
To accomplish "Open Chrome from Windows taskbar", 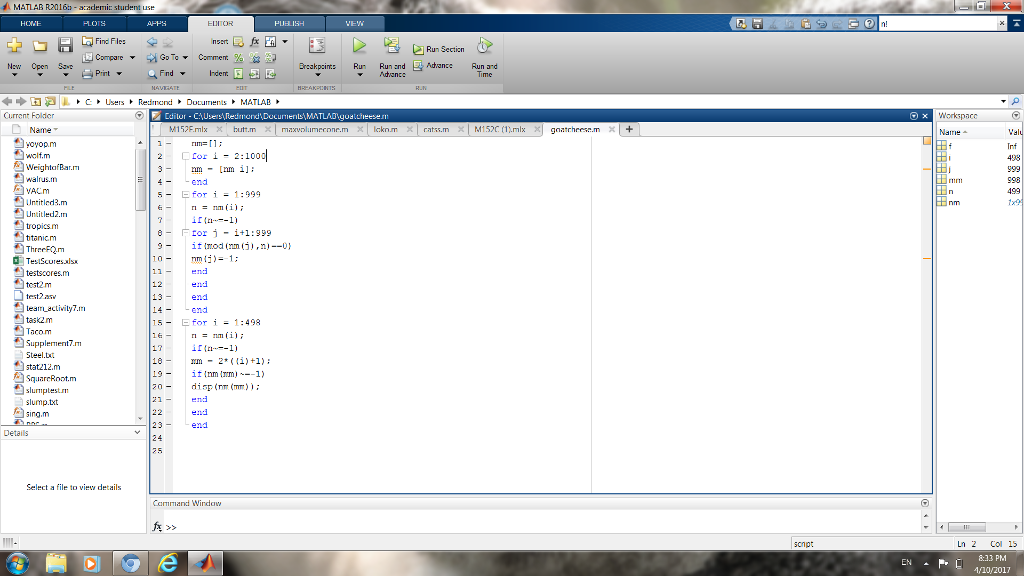I will (131, 563).
